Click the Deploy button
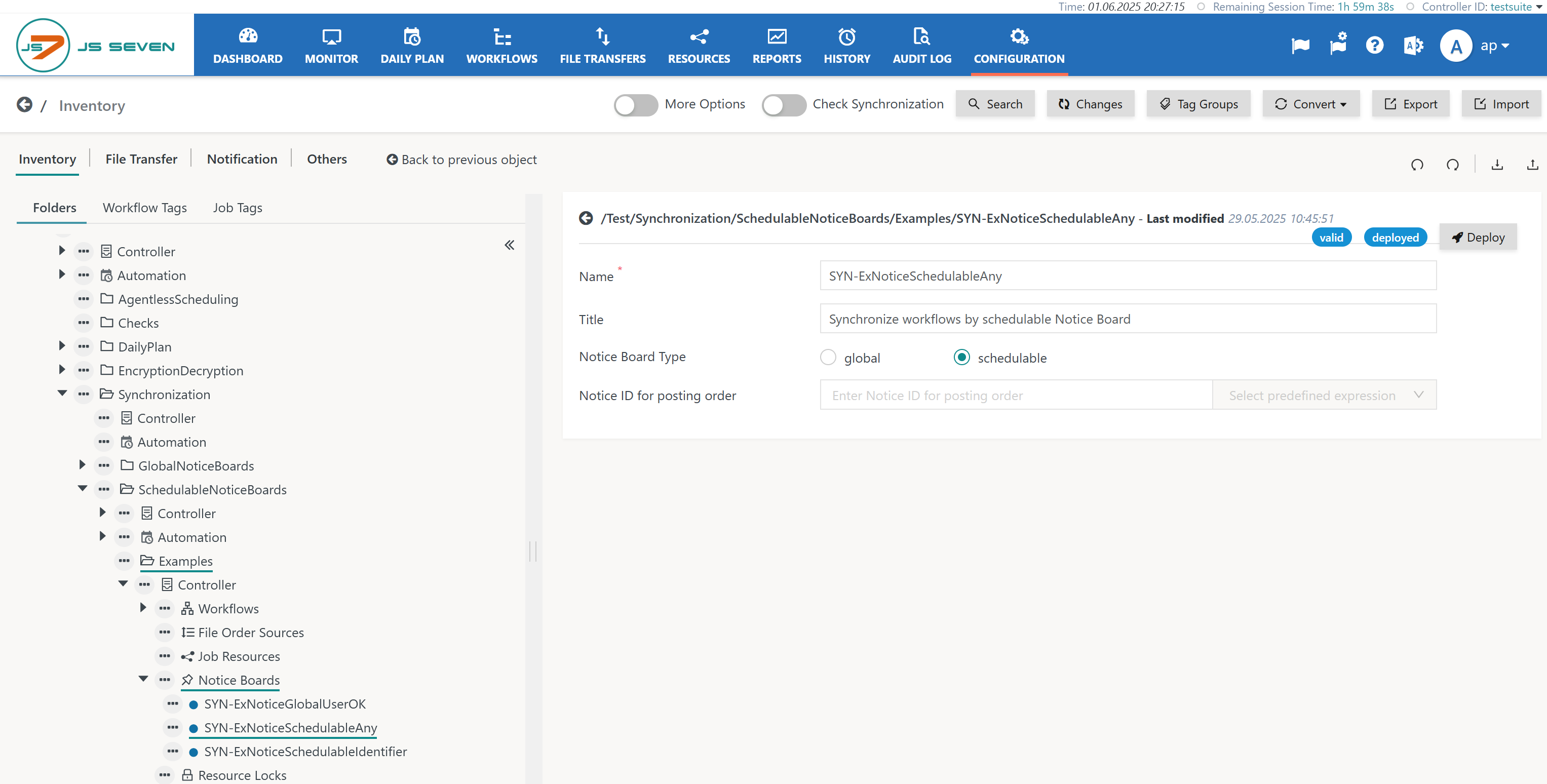This screenshot has height=784, width=1547. tap(1478, 237)
